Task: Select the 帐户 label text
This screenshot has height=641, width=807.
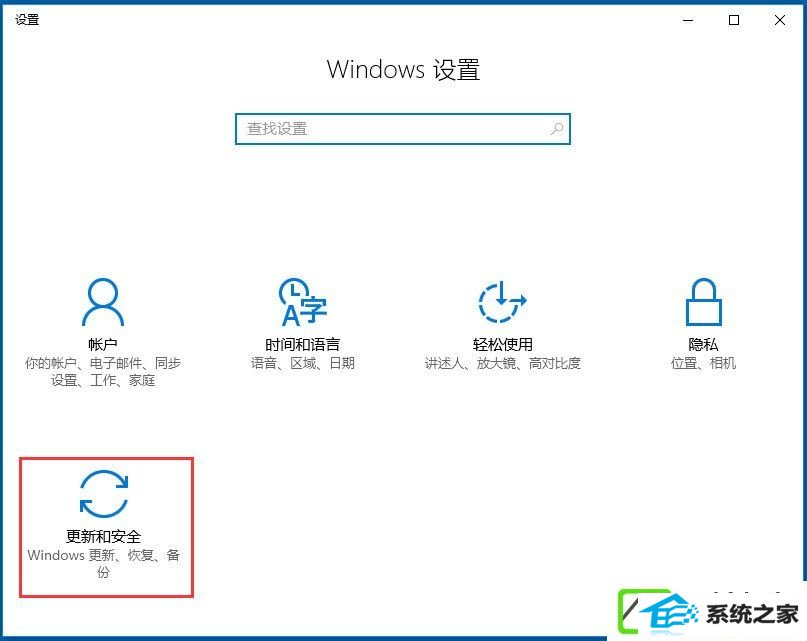Action: click(103, 344)
